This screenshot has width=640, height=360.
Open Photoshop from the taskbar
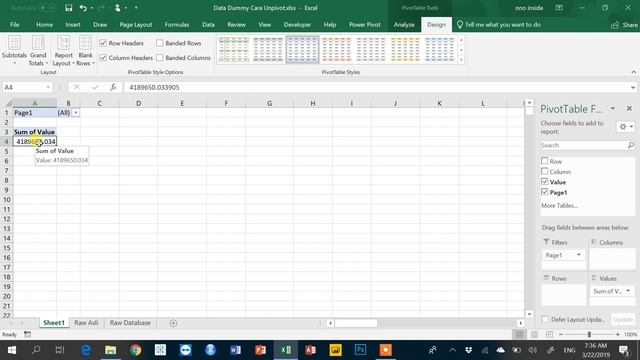(360, 350)
